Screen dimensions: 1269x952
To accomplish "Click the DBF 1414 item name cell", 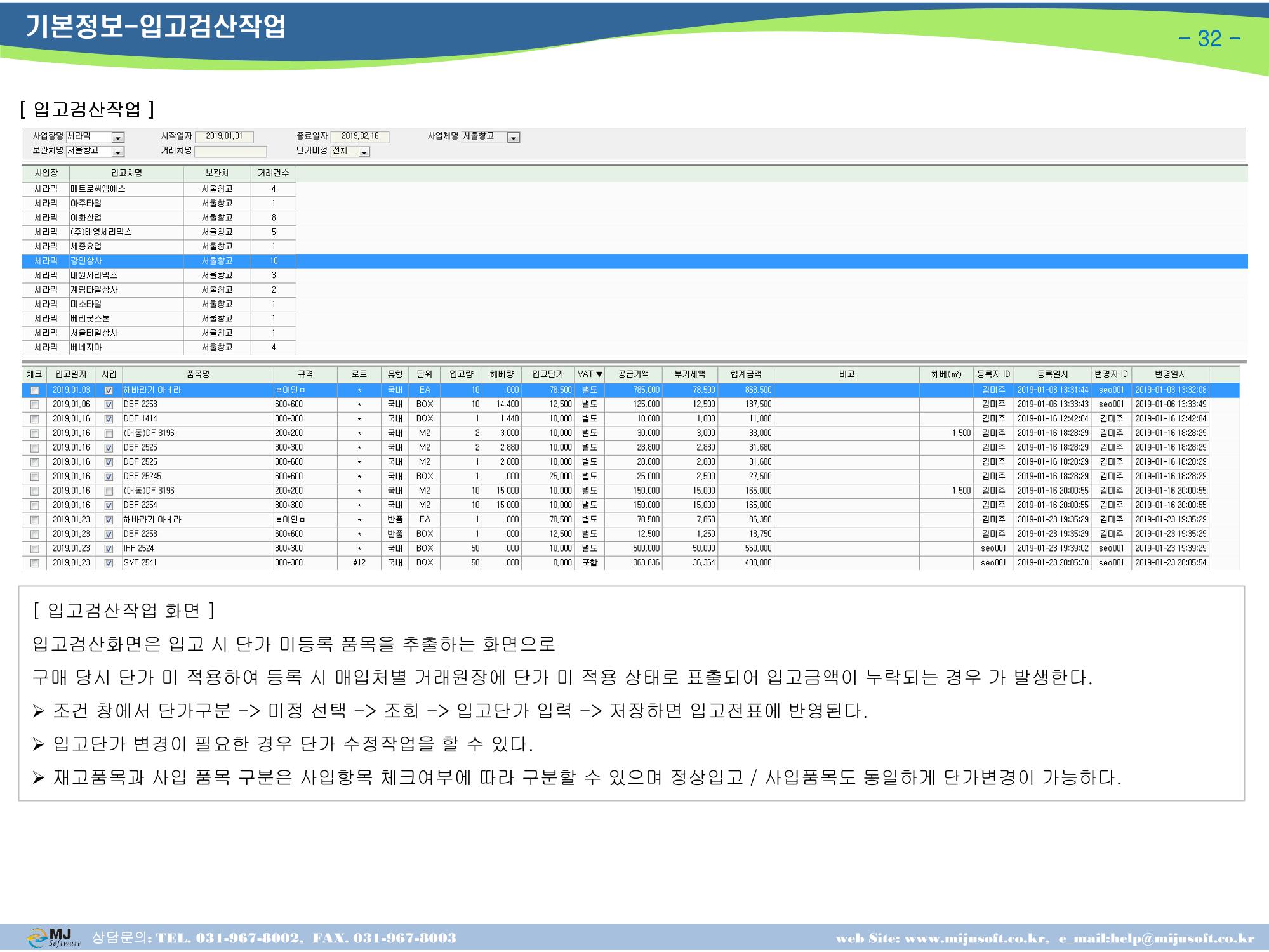I will point(197,419).
